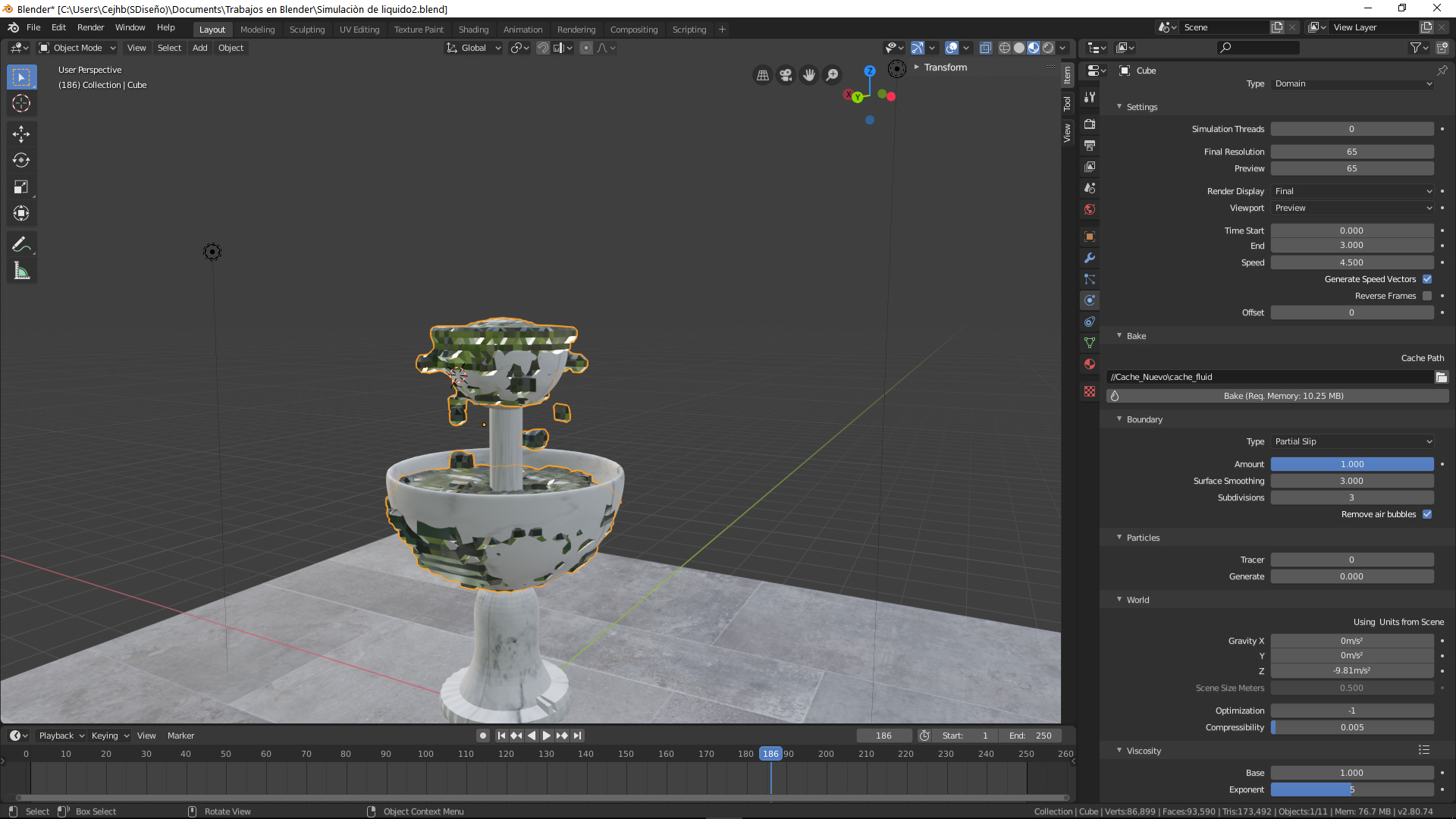Enable Reverse Frames checkbox
1456x819 pixels.
(x=1427, y=296)
